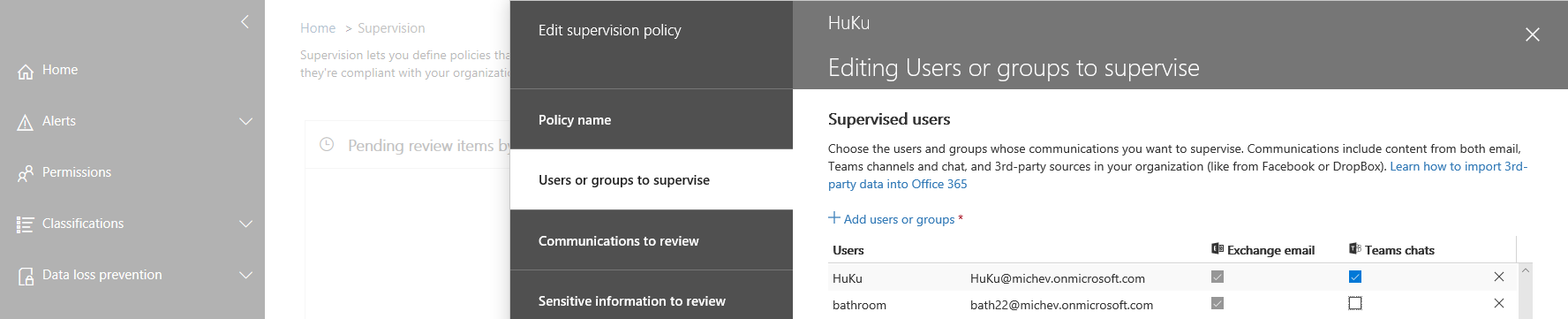Click the user list scrollbar up arrow

click(1527, 270)
